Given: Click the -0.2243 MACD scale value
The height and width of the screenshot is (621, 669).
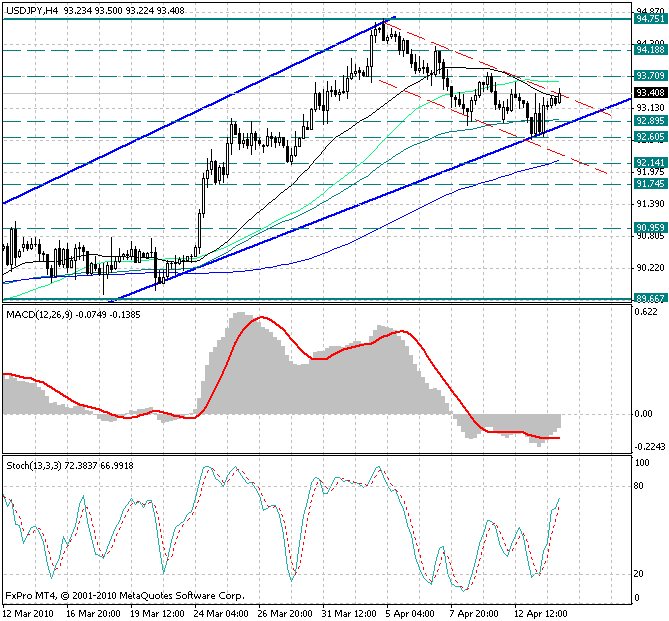Looking at the screenshot, I should [x=650, y=446].
